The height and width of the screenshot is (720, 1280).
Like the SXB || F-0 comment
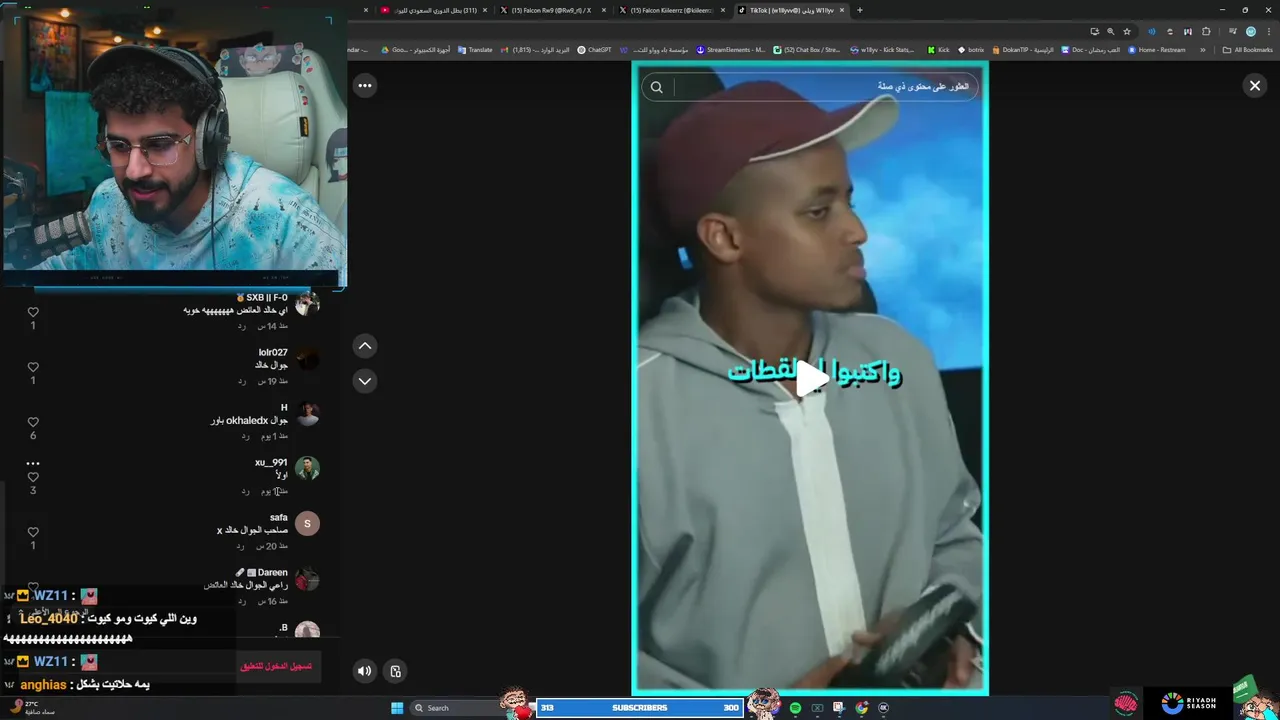33,312
